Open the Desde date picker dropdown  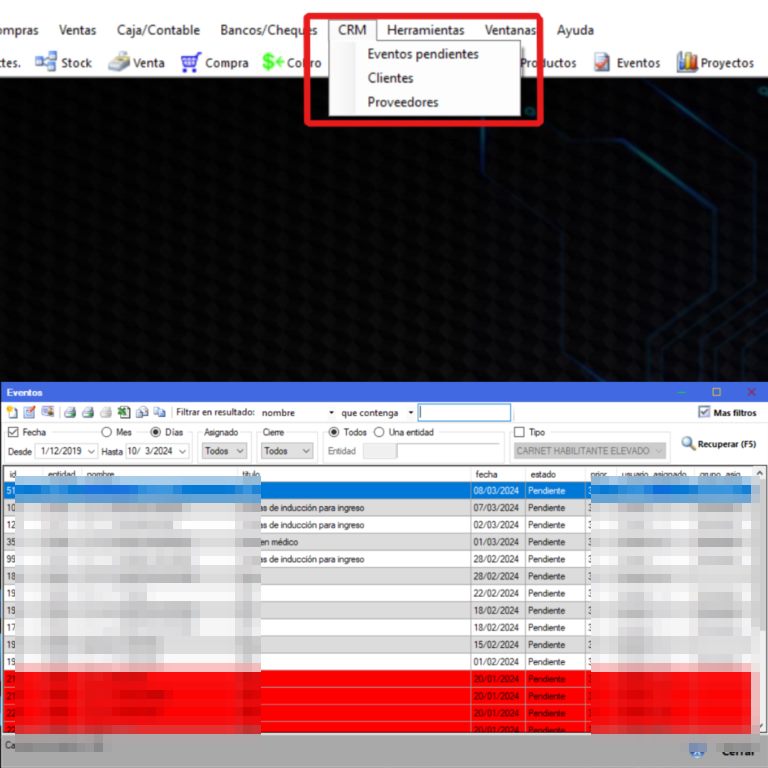91,451
